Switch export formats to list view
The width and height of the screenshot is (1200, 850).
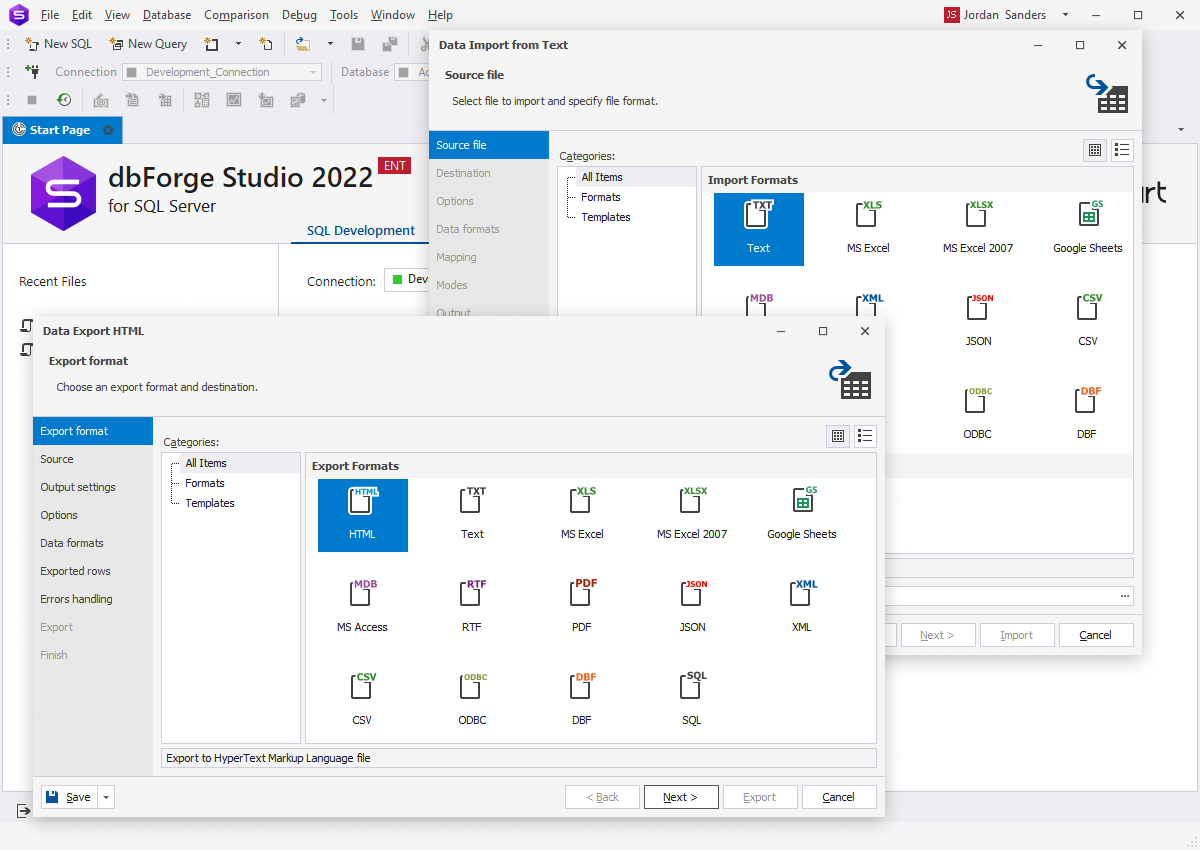(x=865, y=435)
